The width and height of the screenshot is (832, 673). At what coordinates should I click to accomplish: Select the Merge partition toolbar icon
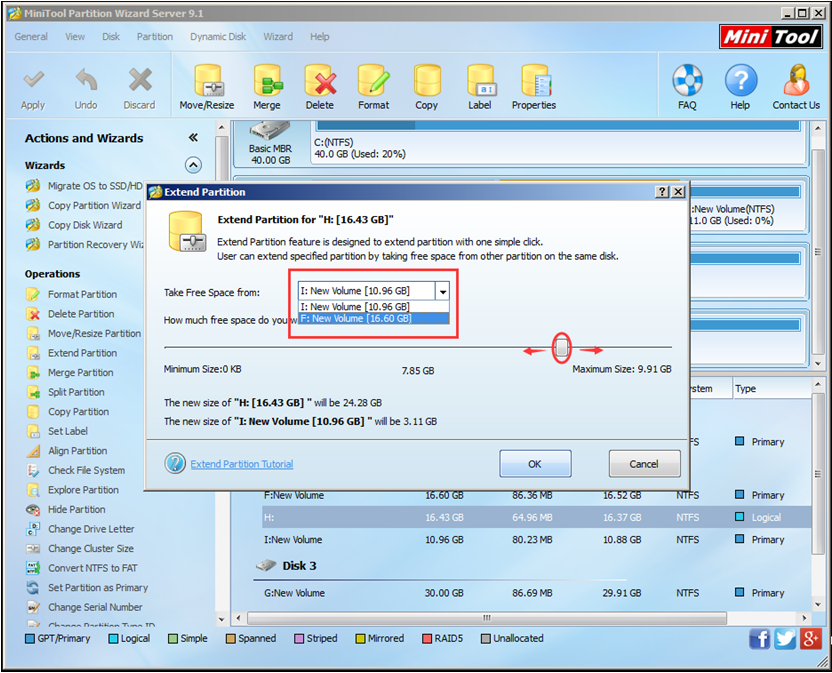(267, 81)
